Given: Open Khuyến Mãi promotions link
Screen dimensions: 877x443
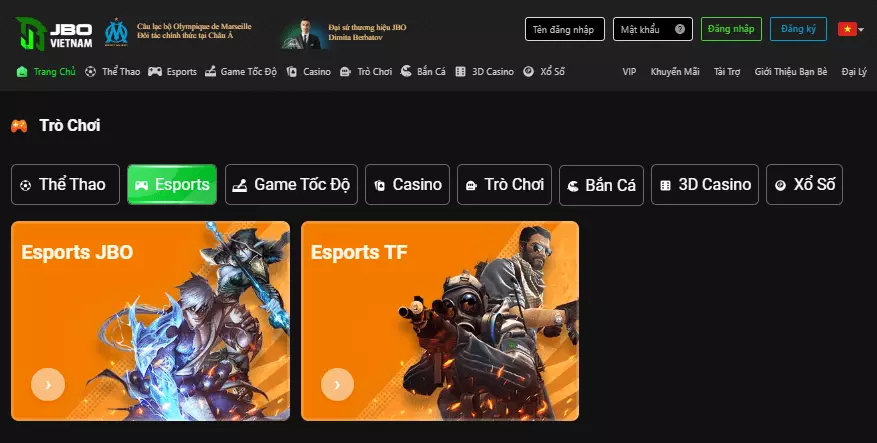Looking at the screenshot, I should pos(675,72).
